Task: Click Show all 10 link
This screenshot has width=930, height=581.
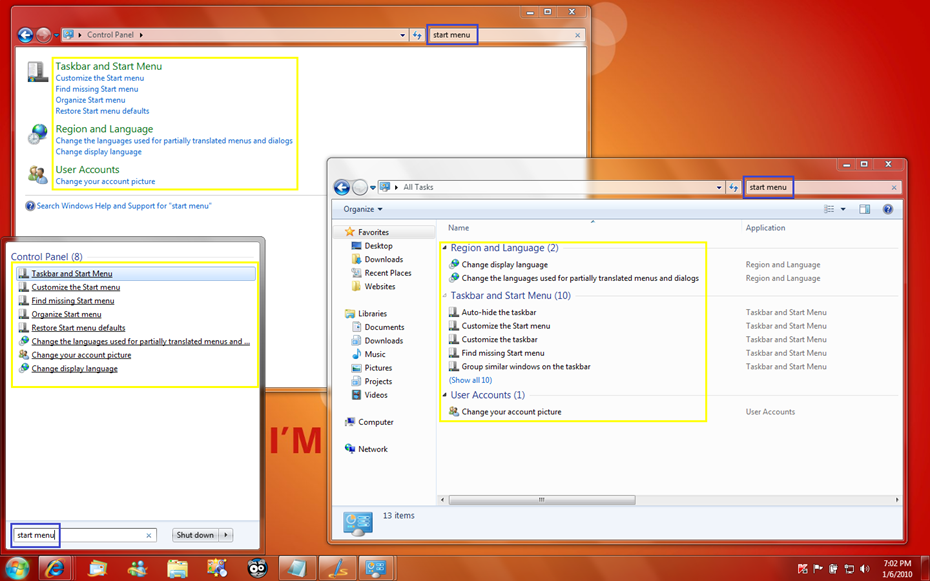Action: (470, 380)
